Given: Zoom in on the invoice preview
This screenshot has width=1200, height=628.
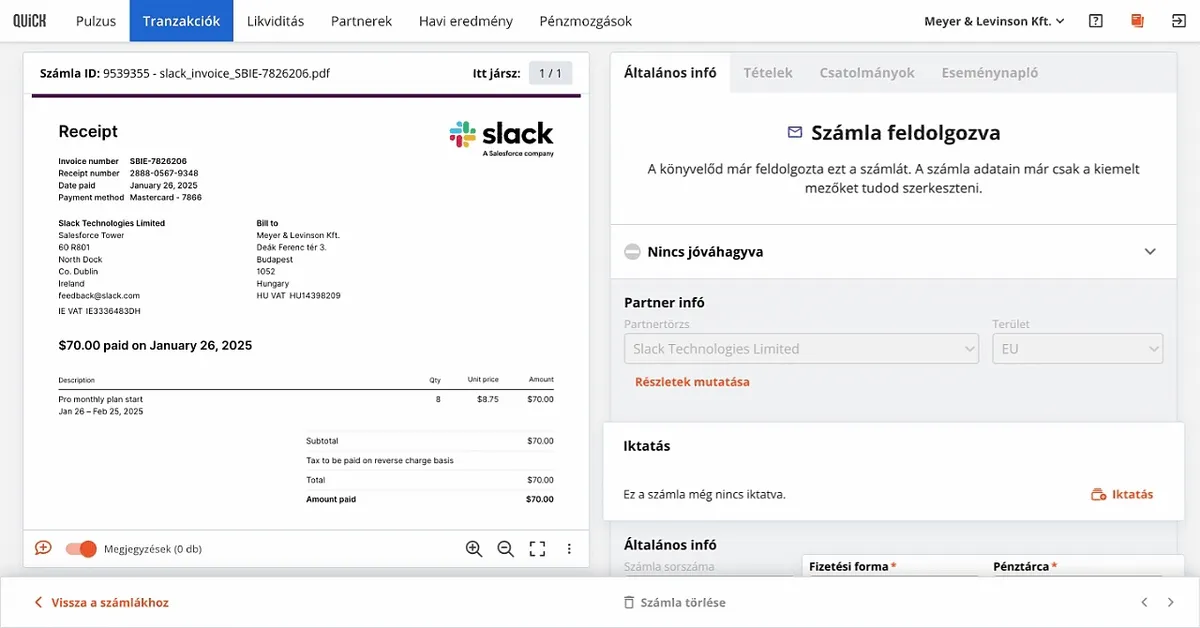Looking at the screenshot, I should [x=474, y=548].
